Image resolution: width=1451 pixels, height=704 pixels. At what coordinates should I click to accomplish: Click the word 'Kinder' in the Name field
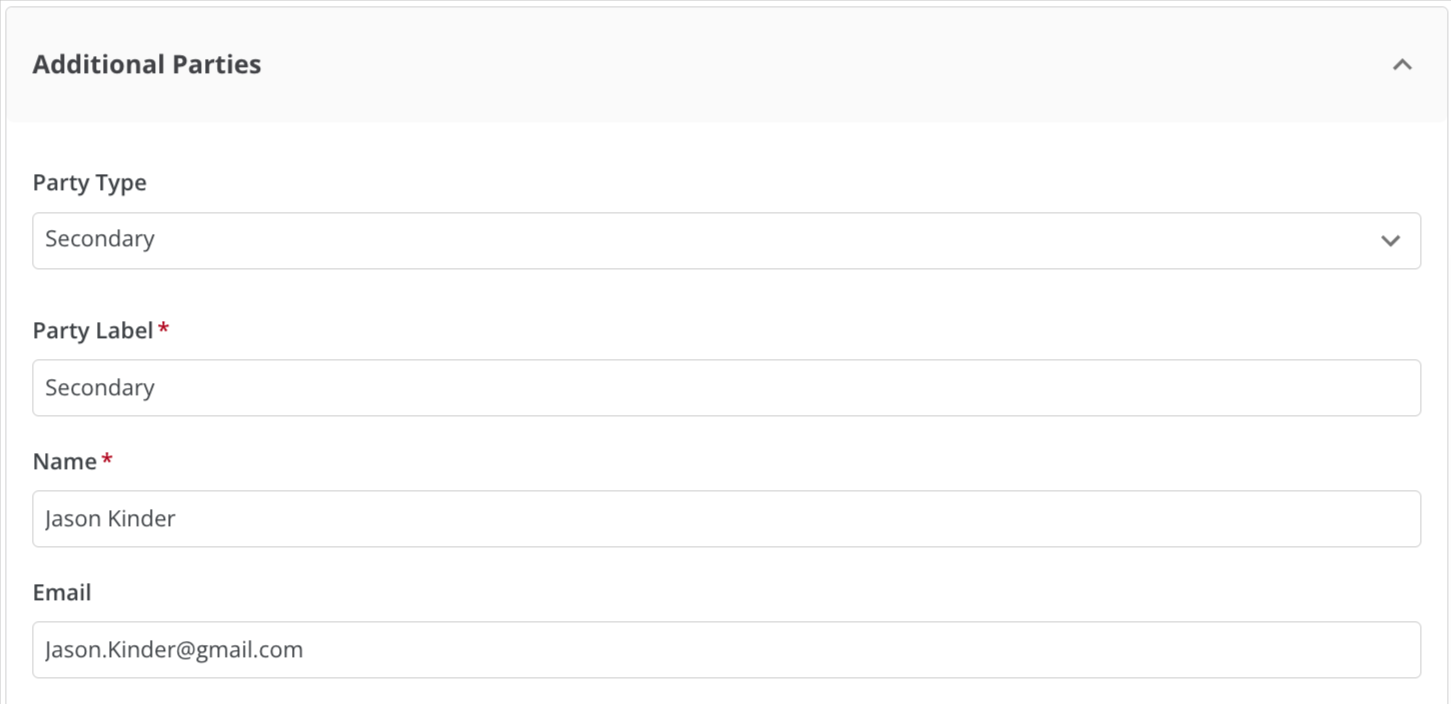click(x=145, y=518)
